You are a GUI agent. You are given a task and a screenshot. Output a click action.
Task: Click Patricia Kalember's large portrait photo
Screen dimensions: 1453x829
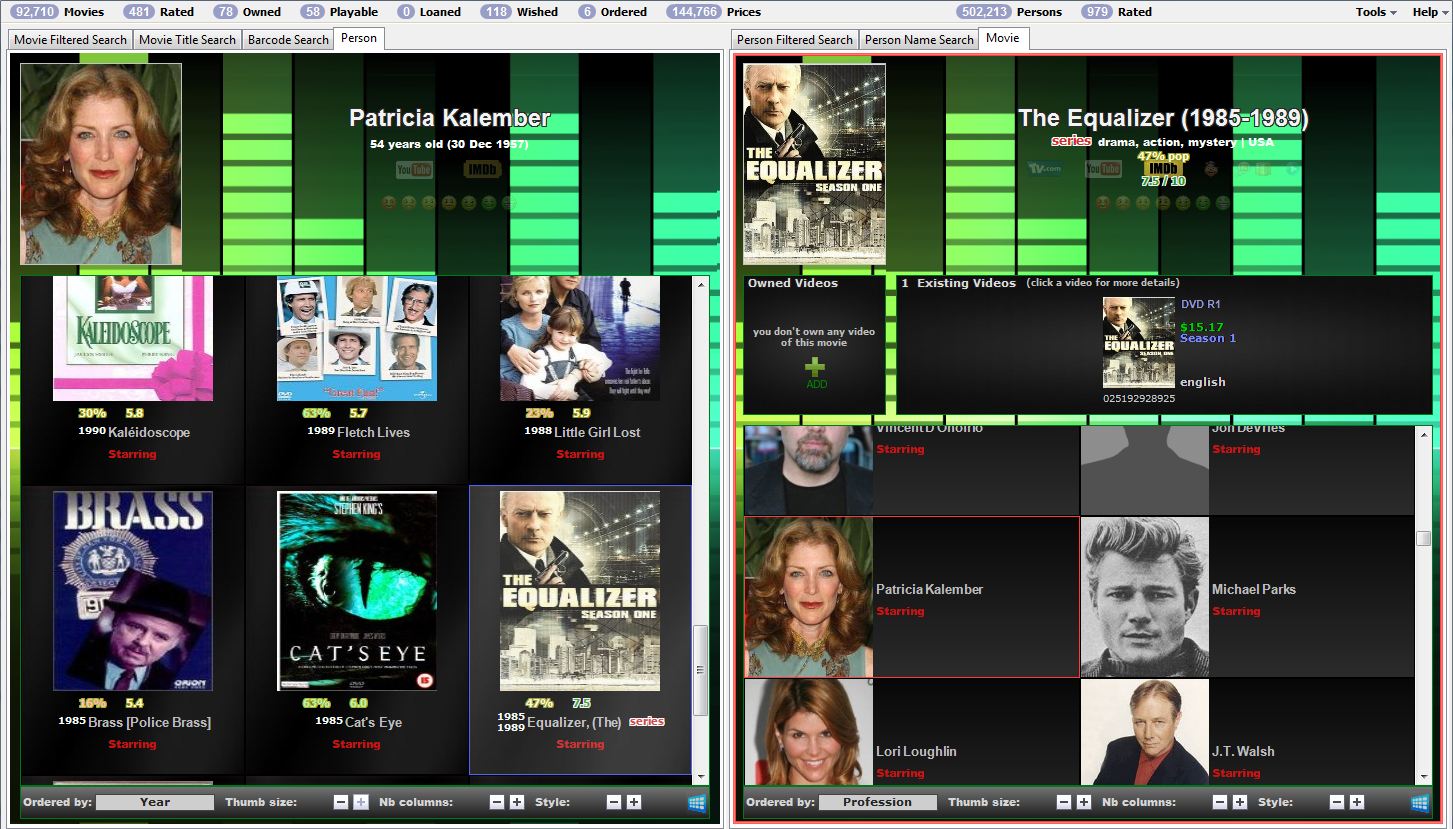(x=101, y=164)
